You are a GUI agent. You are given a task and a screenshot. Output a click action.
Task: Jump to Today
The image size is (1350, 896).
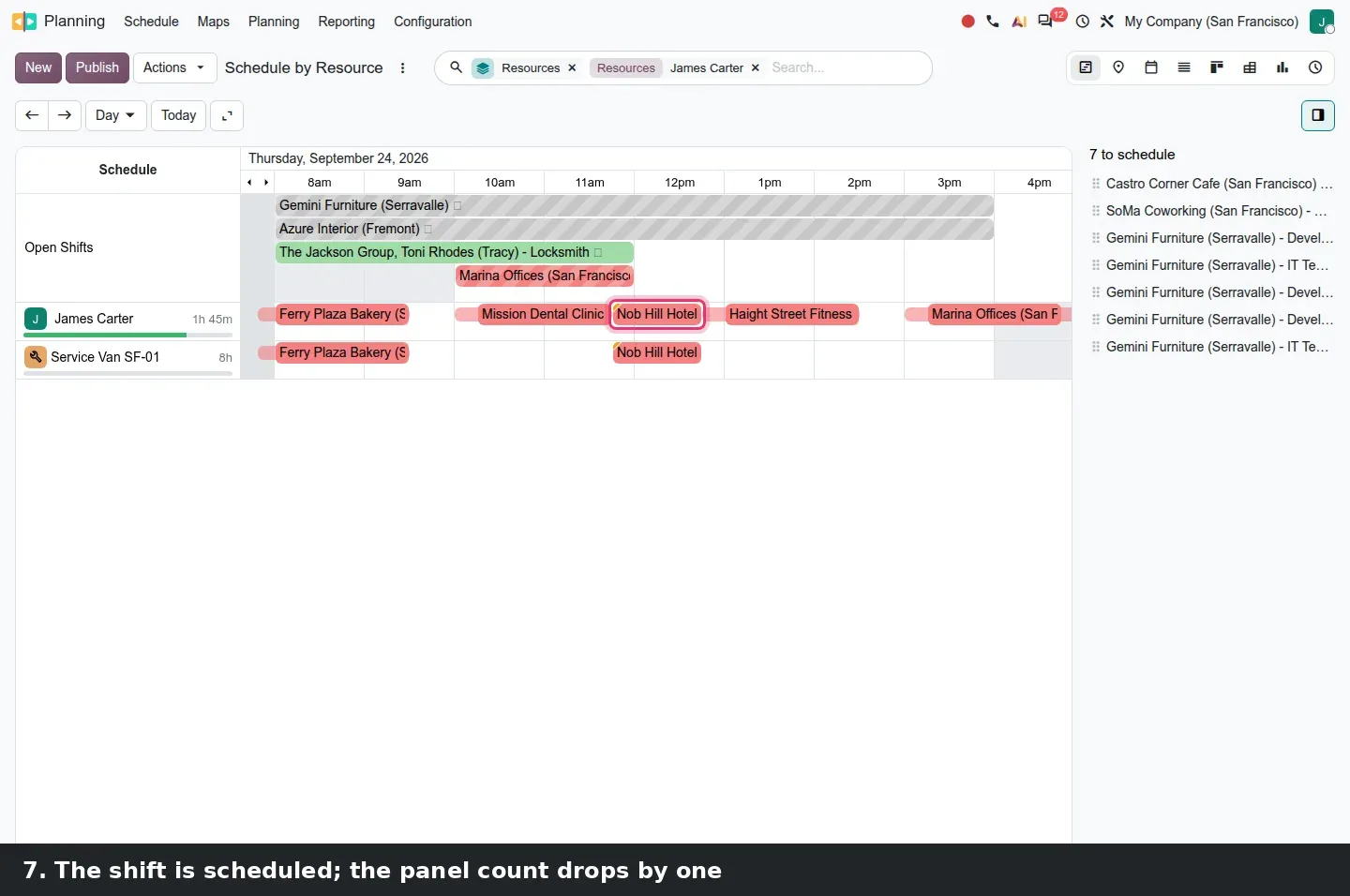[178, 115]
